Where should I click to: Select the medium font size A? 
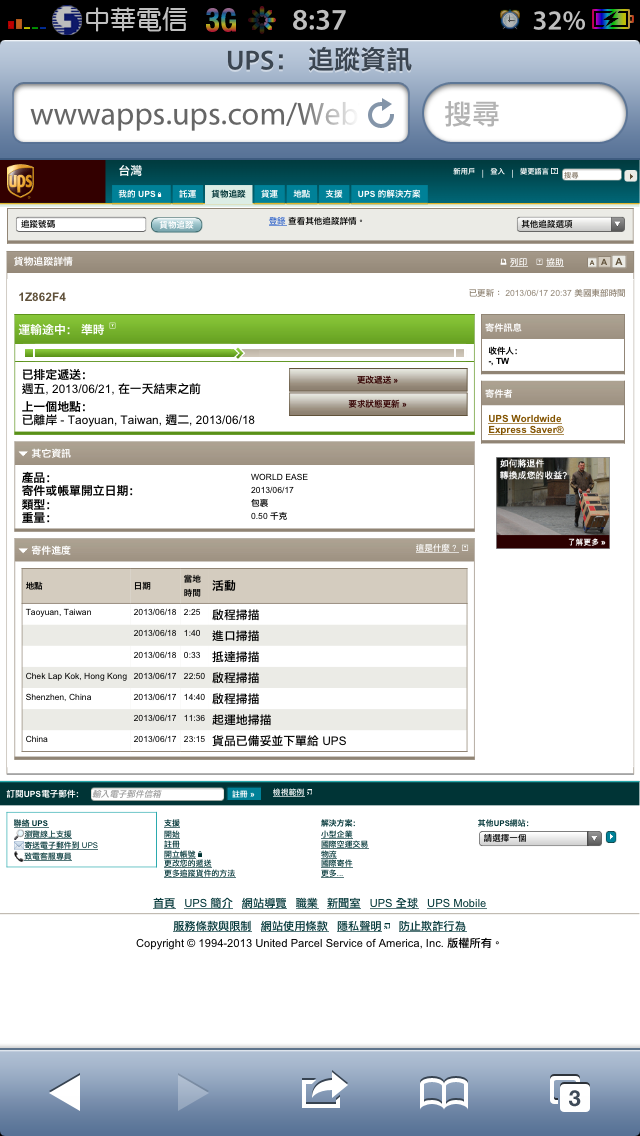(x=605, y=262)
